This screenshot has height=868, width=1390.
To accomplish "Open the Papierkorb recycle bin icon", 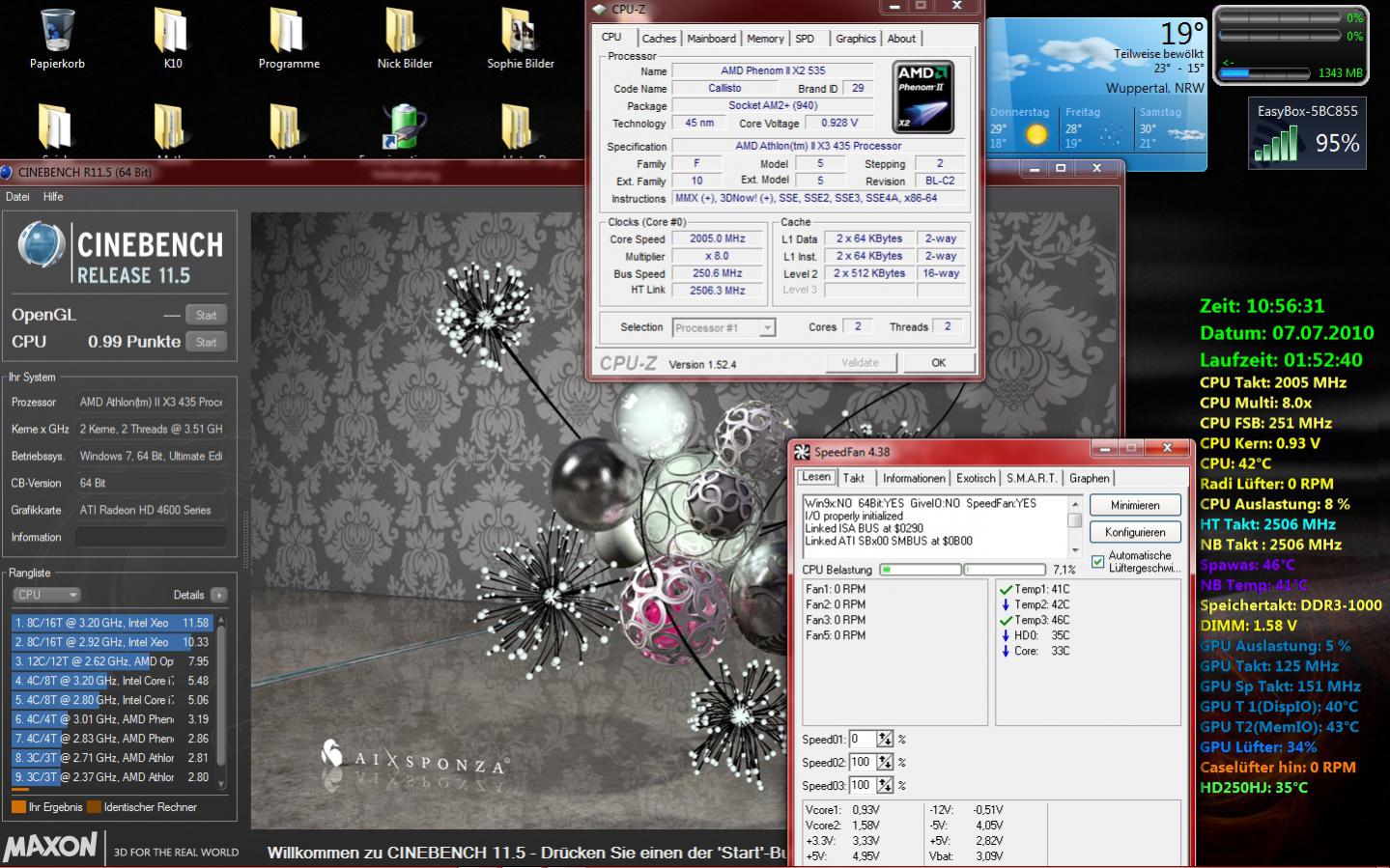I will (57, 29).
